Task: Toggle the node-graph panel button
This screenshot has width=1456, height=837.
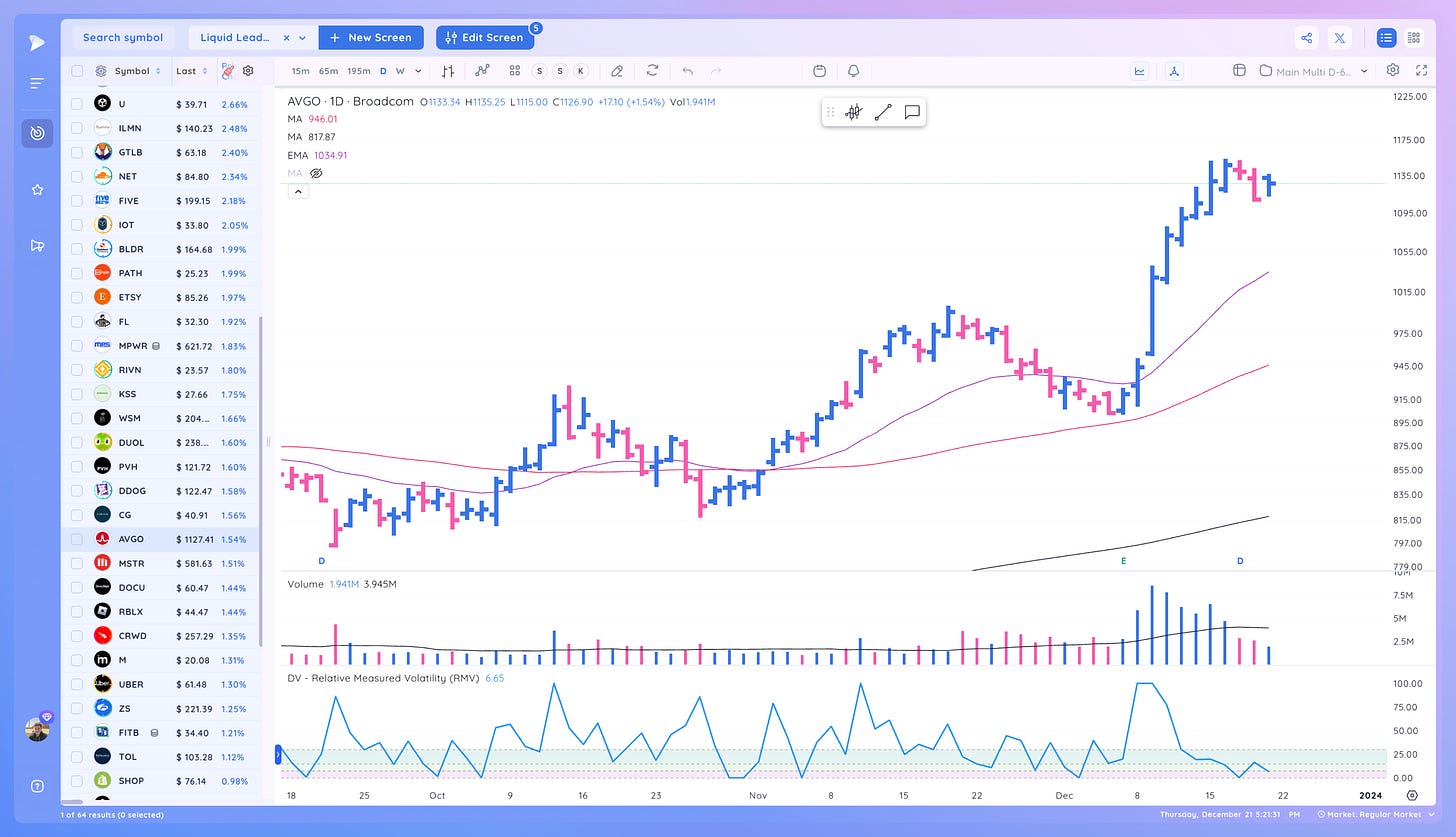Action: tap(1174, 71)
